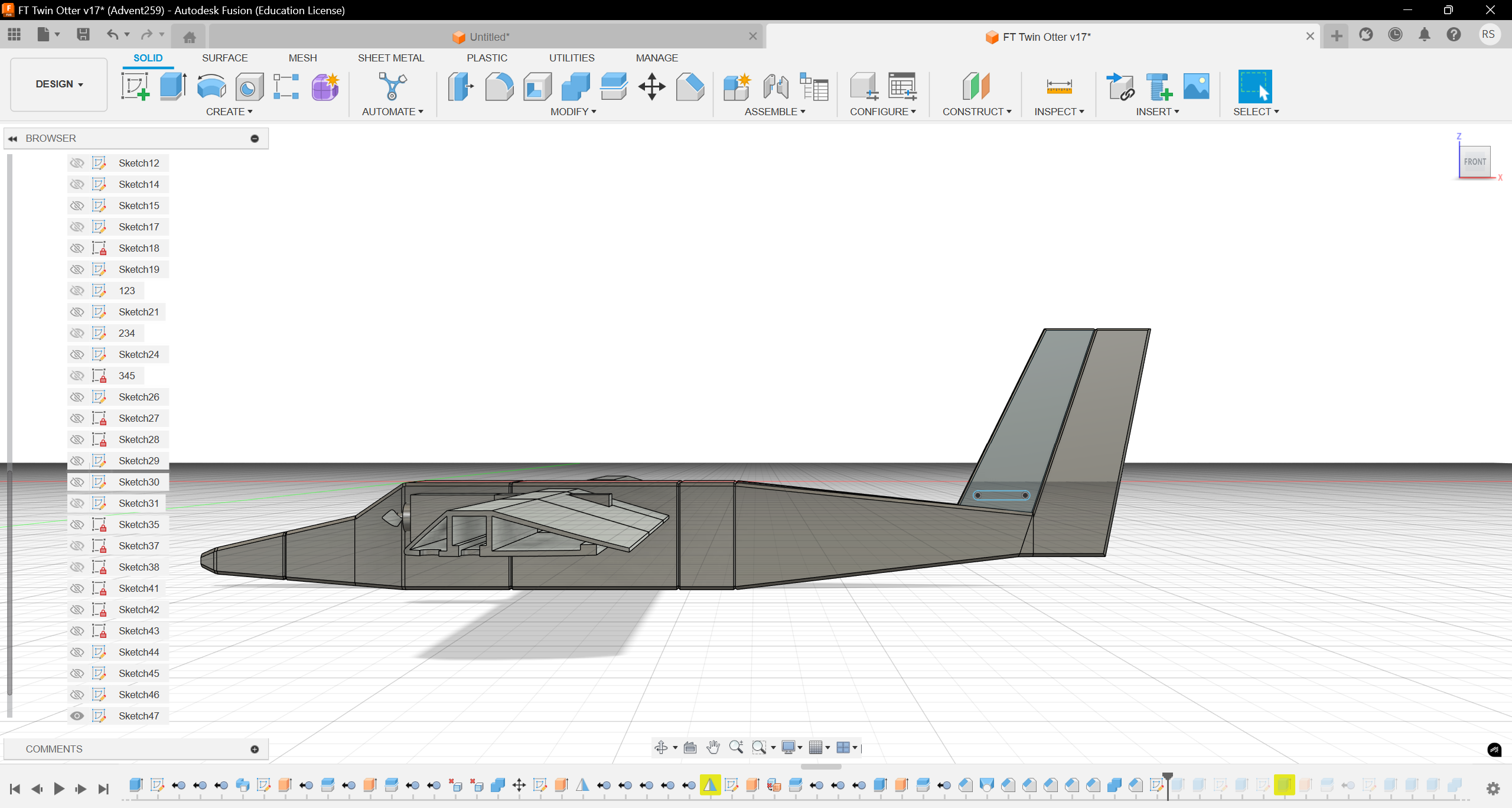This screenshot has width=1512, height=808.
Task: Click the Insert McMaster-Carr Component icon
Action: tap(1158, 86)
